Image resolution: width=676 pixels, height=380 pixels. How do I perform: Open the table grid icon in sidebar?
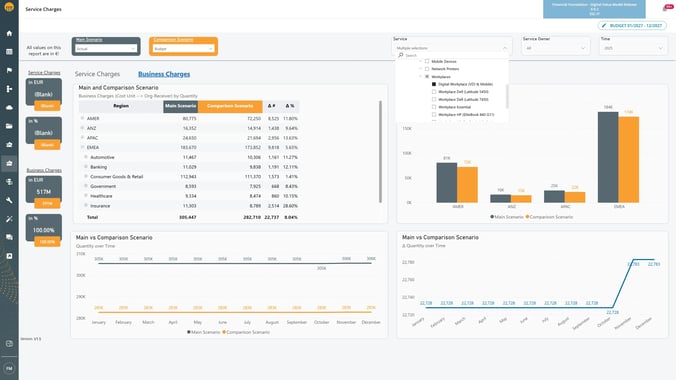point(9,52)
